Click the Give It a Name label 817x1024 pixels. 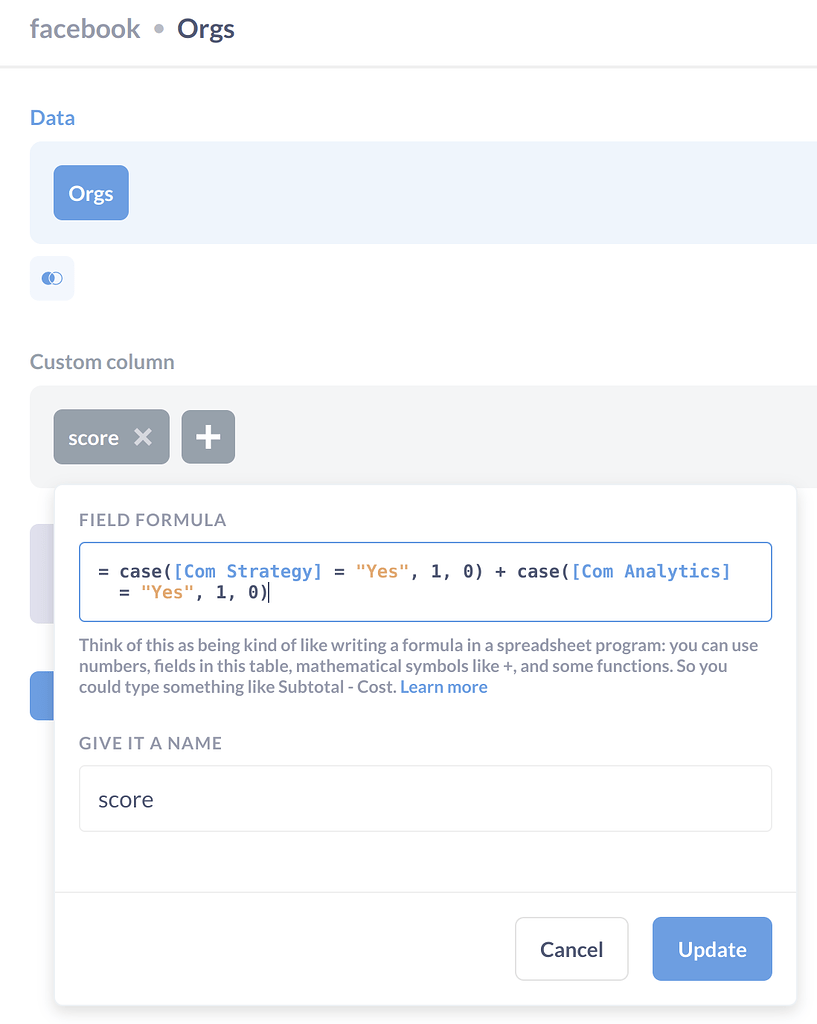coord(150,743)
